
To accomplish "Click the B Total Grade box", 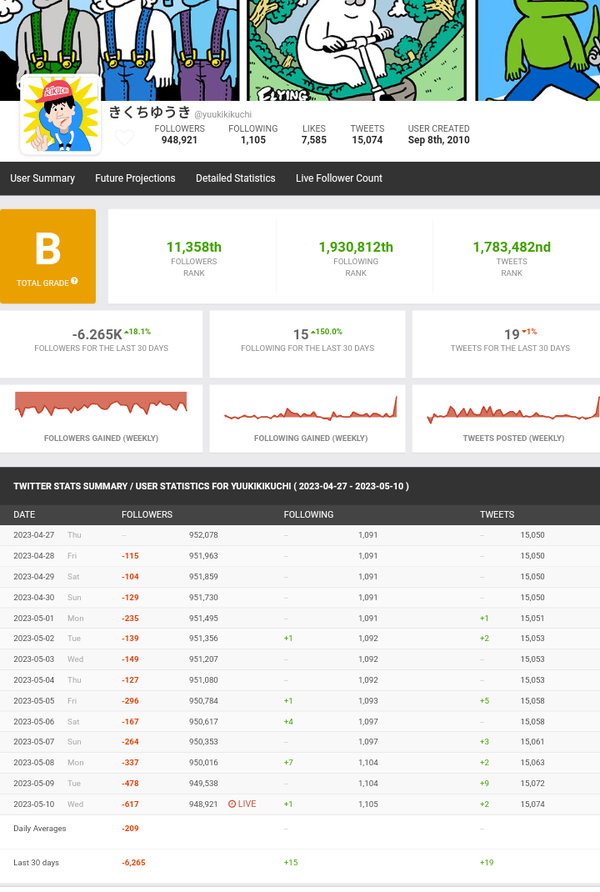I will (x=48, y=256).
